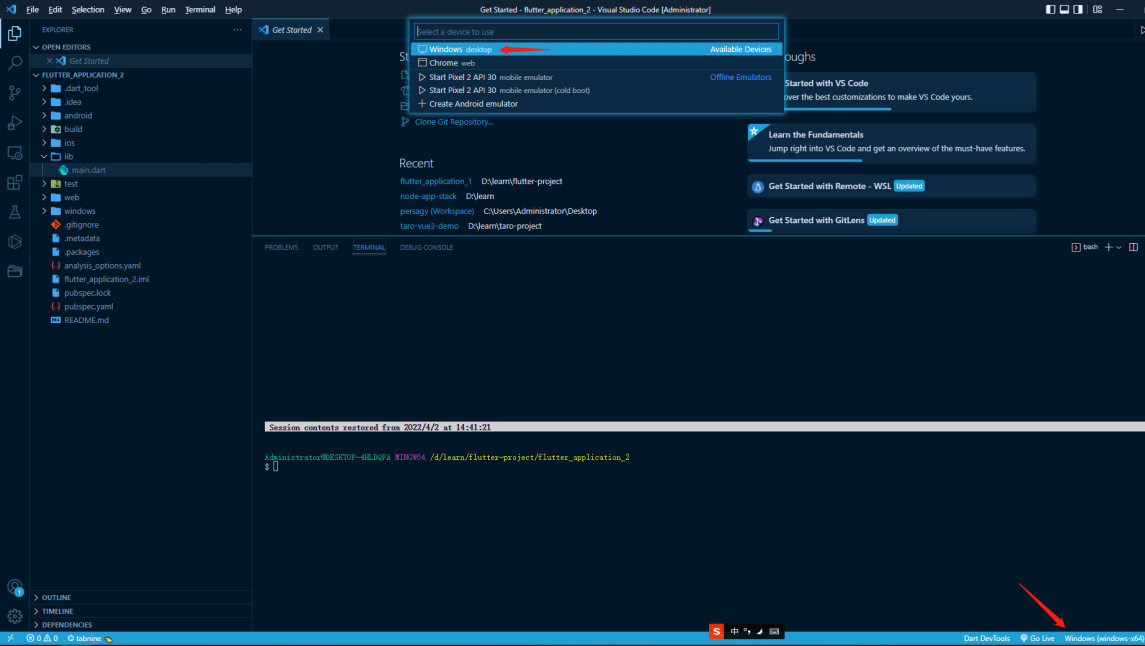Toggle the primary side bar layout icon
The image size is (1145, 646).
tap(1050, 9)
